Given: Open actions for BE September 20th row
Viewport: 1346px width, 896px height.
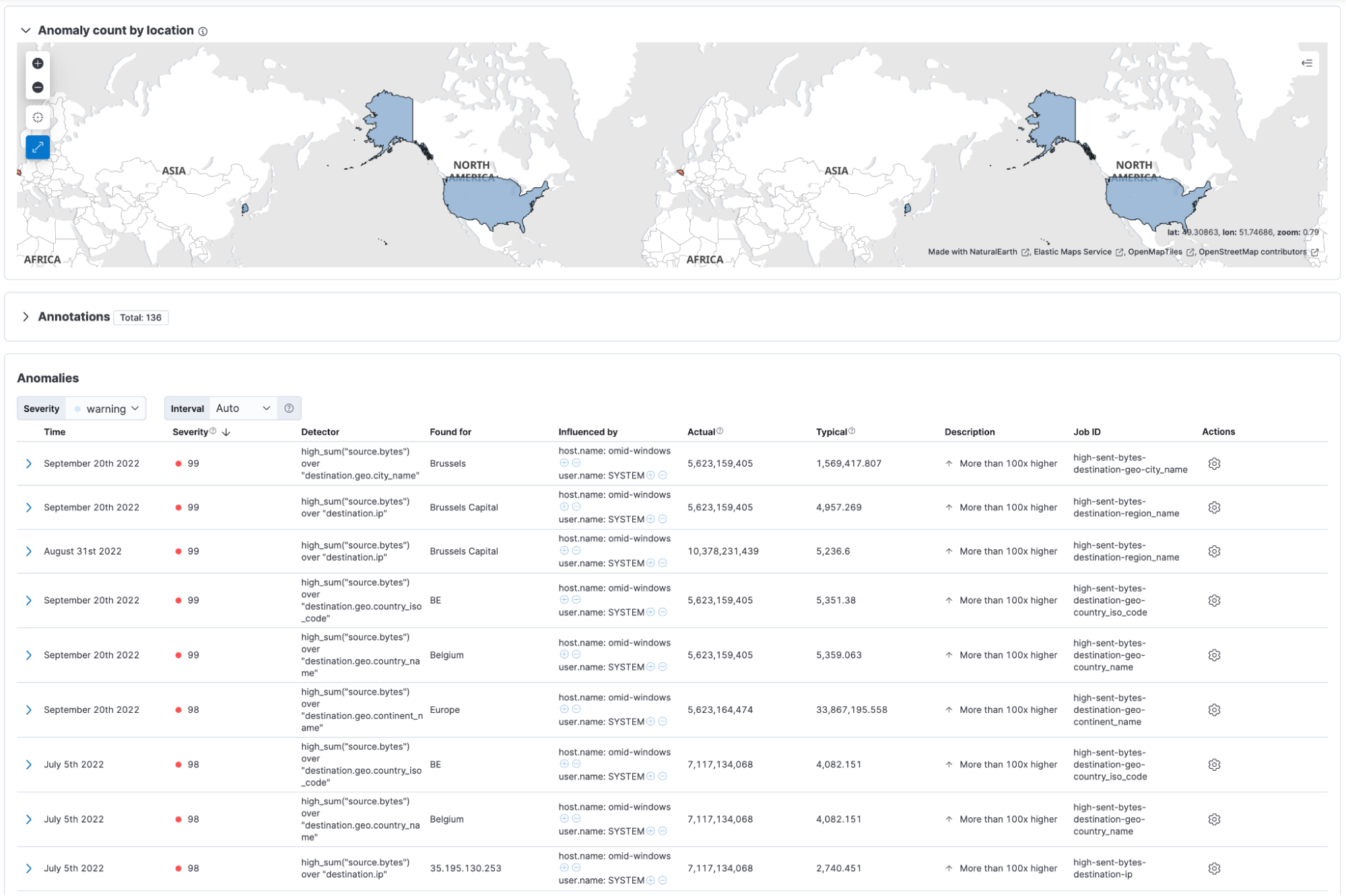Looking at the screenshot, I should [1214, 600].
